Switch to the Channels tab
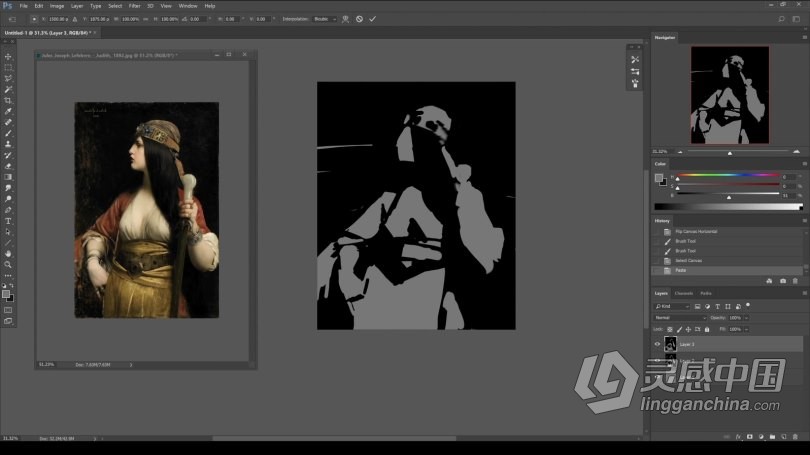 click(684, 293)
